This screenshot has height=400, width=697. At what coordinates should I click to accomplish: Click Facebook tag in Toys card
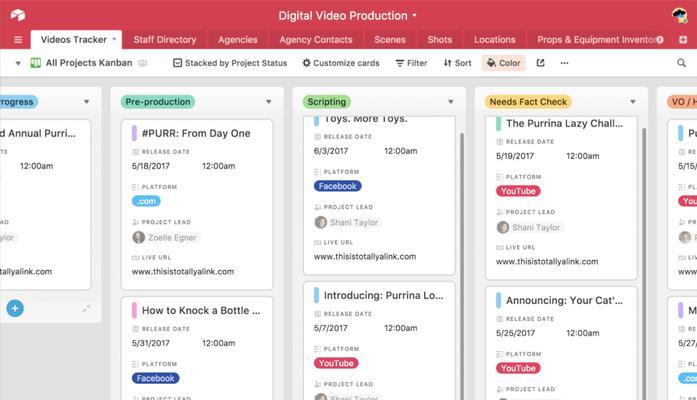[337, 186]
